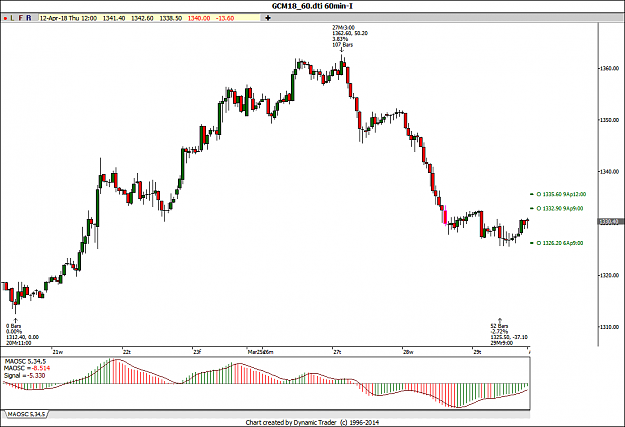
Task: Click the MAOSC = -8.514 readout
Action: [27, 368]
